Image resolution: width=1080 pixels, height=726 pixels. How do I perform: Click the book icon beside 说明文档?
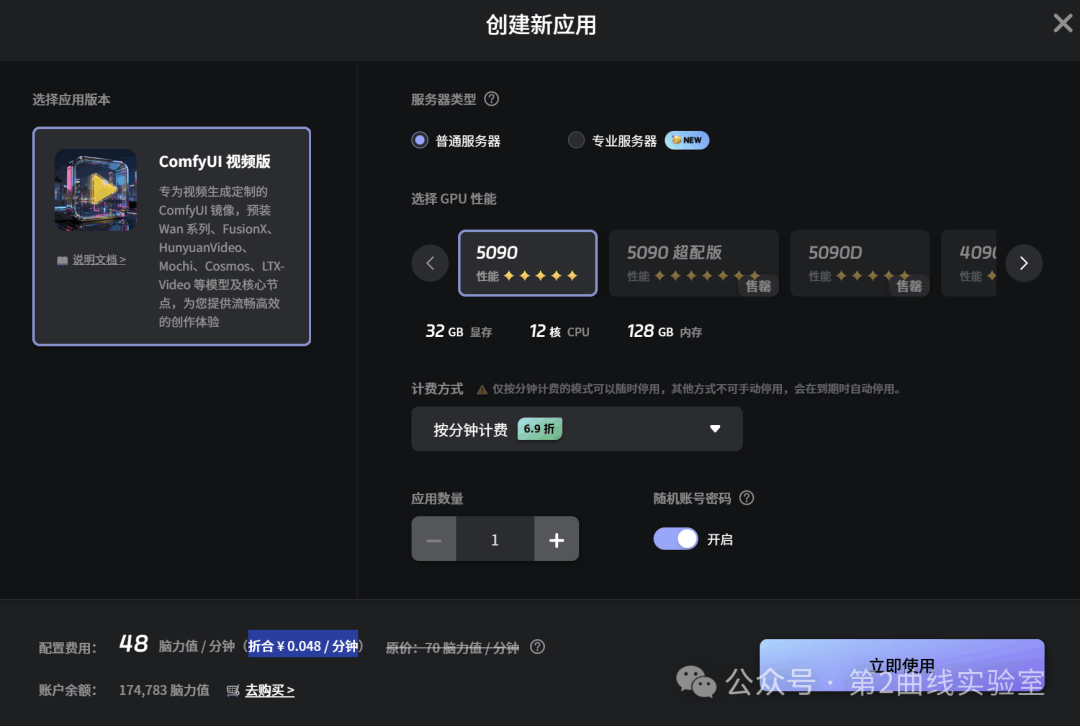tap(62, 260)
